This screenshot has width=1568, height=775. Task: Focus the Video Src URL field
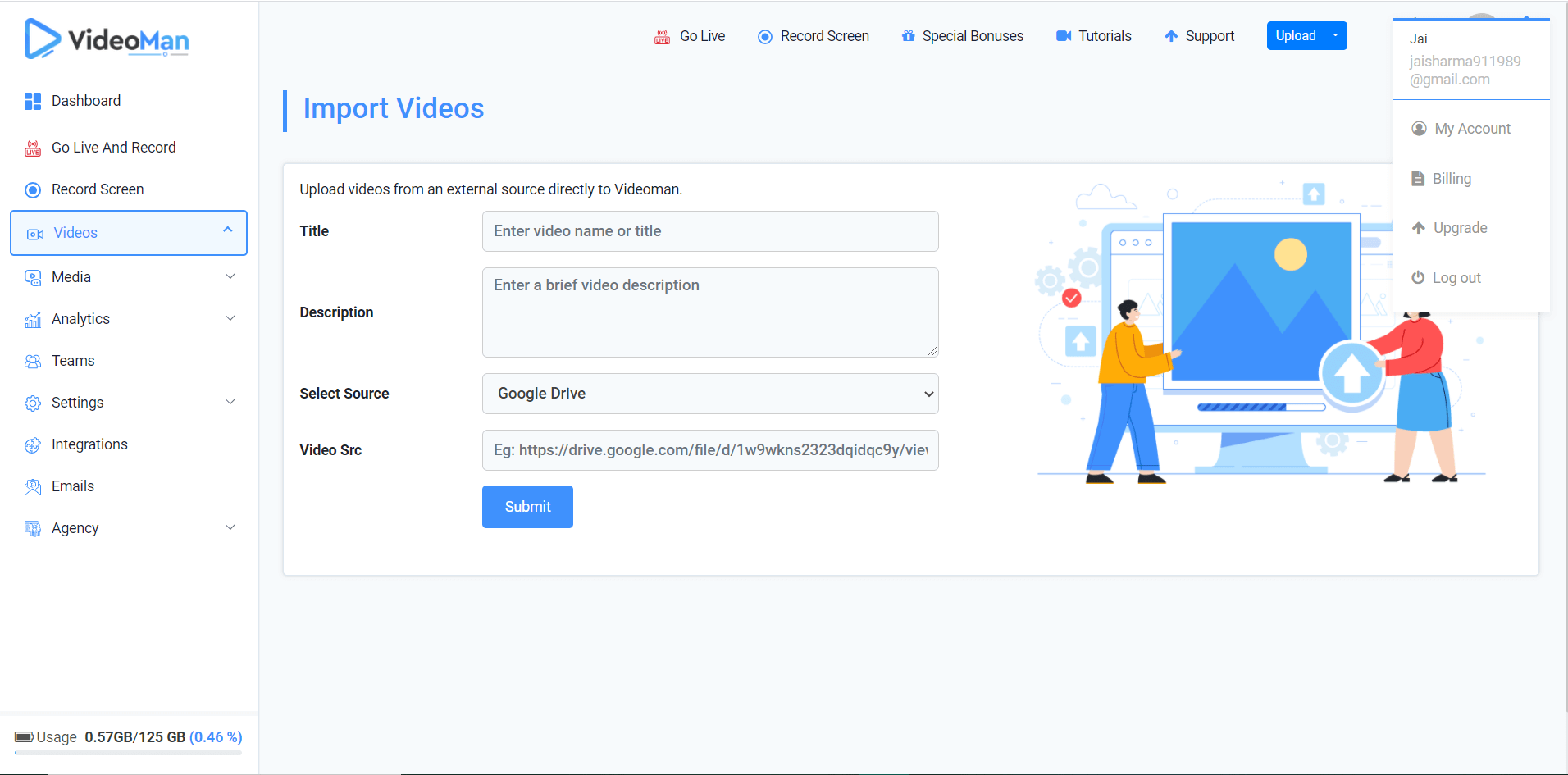710,450
